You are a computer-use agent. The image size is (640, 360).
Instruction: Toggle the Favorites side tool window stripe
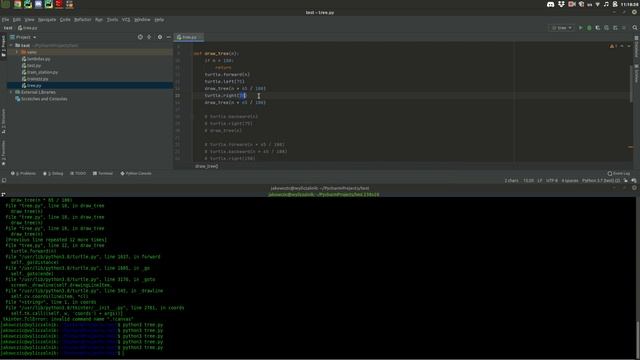point(3,153)
